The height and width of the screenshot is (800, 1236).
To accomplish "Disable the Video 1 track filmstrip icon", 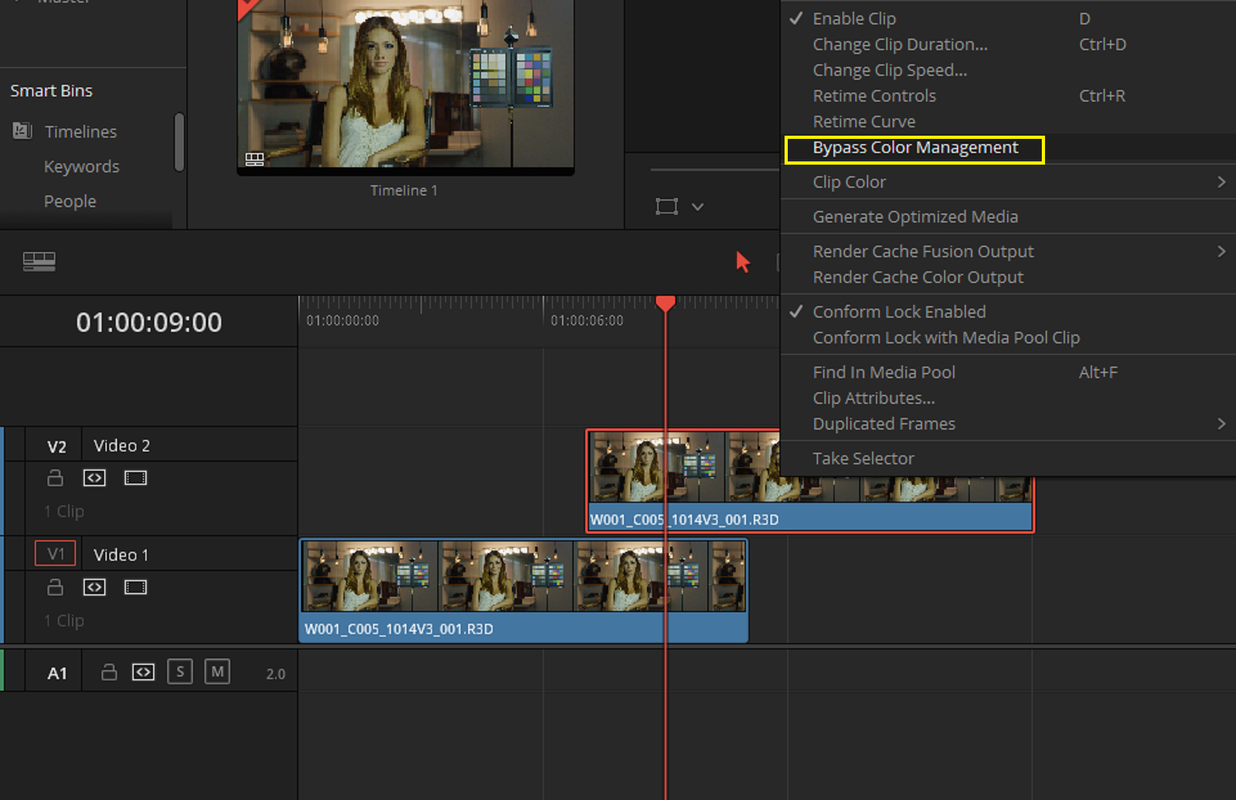I will coord(135,588).
